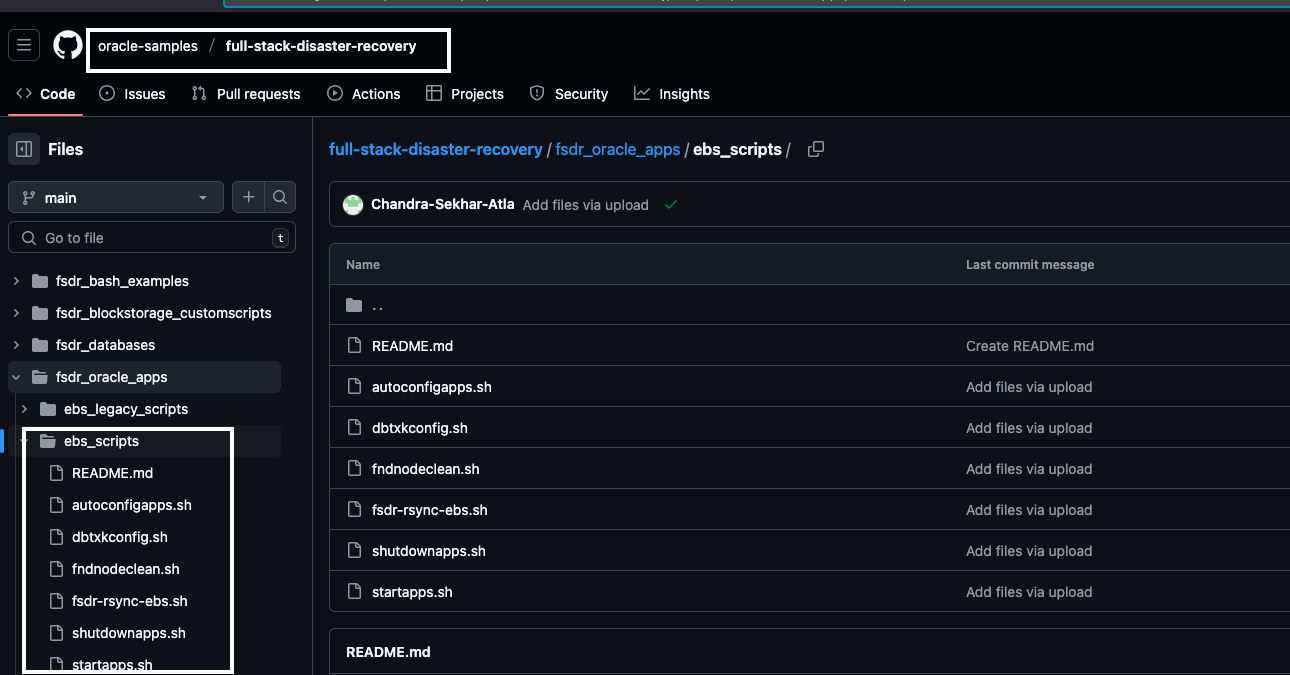Open the Security tab
Image resolution: width=1290 pixels, height=675 pixels.
[x=569, y=94]
